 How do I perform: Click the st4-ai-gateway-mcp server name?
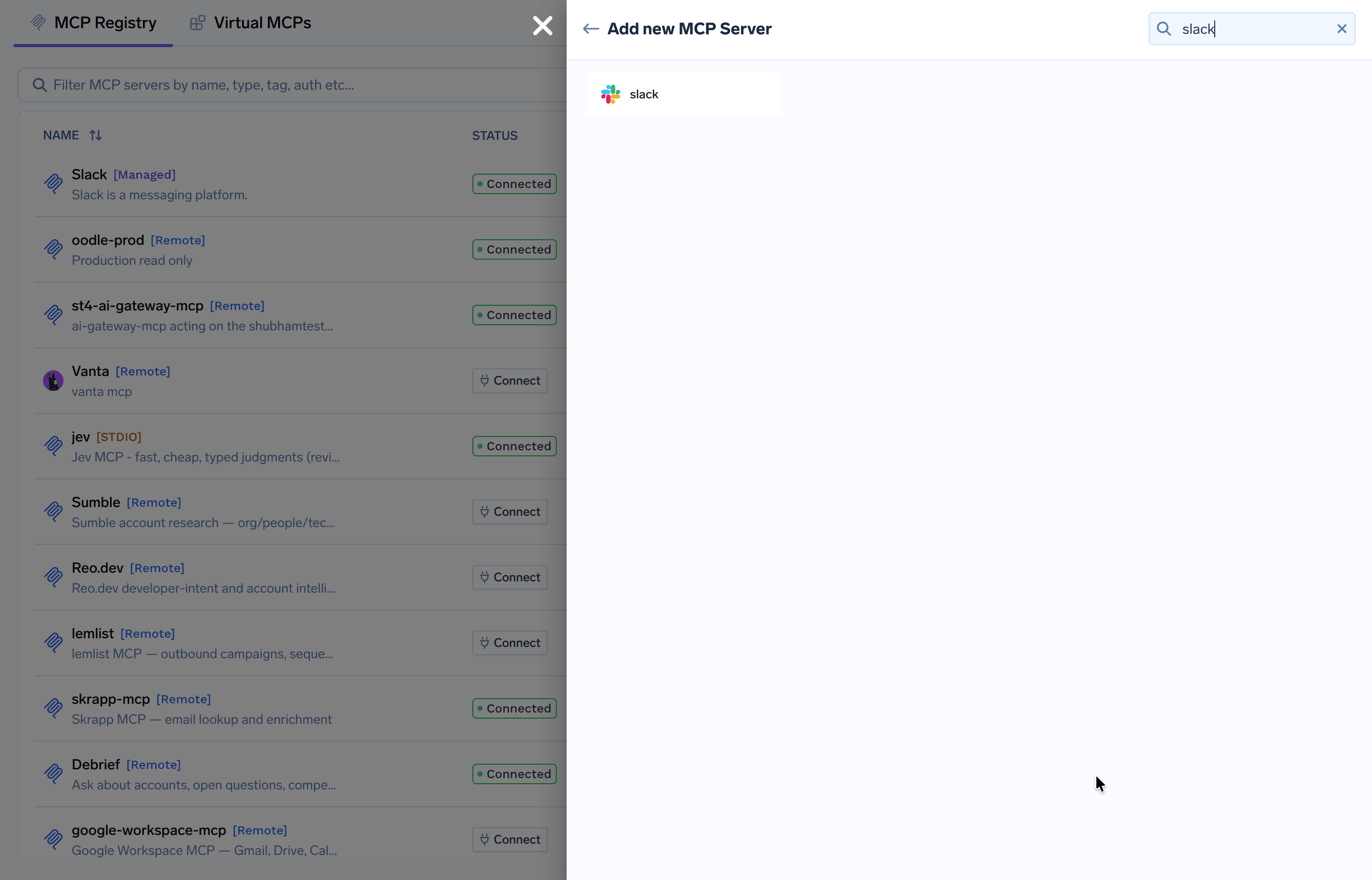(137, 306)
